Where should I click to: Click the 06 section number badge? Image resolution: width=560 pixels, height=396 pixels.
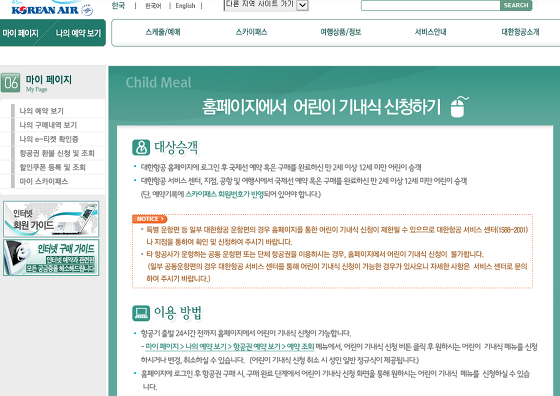pos(10,82)
